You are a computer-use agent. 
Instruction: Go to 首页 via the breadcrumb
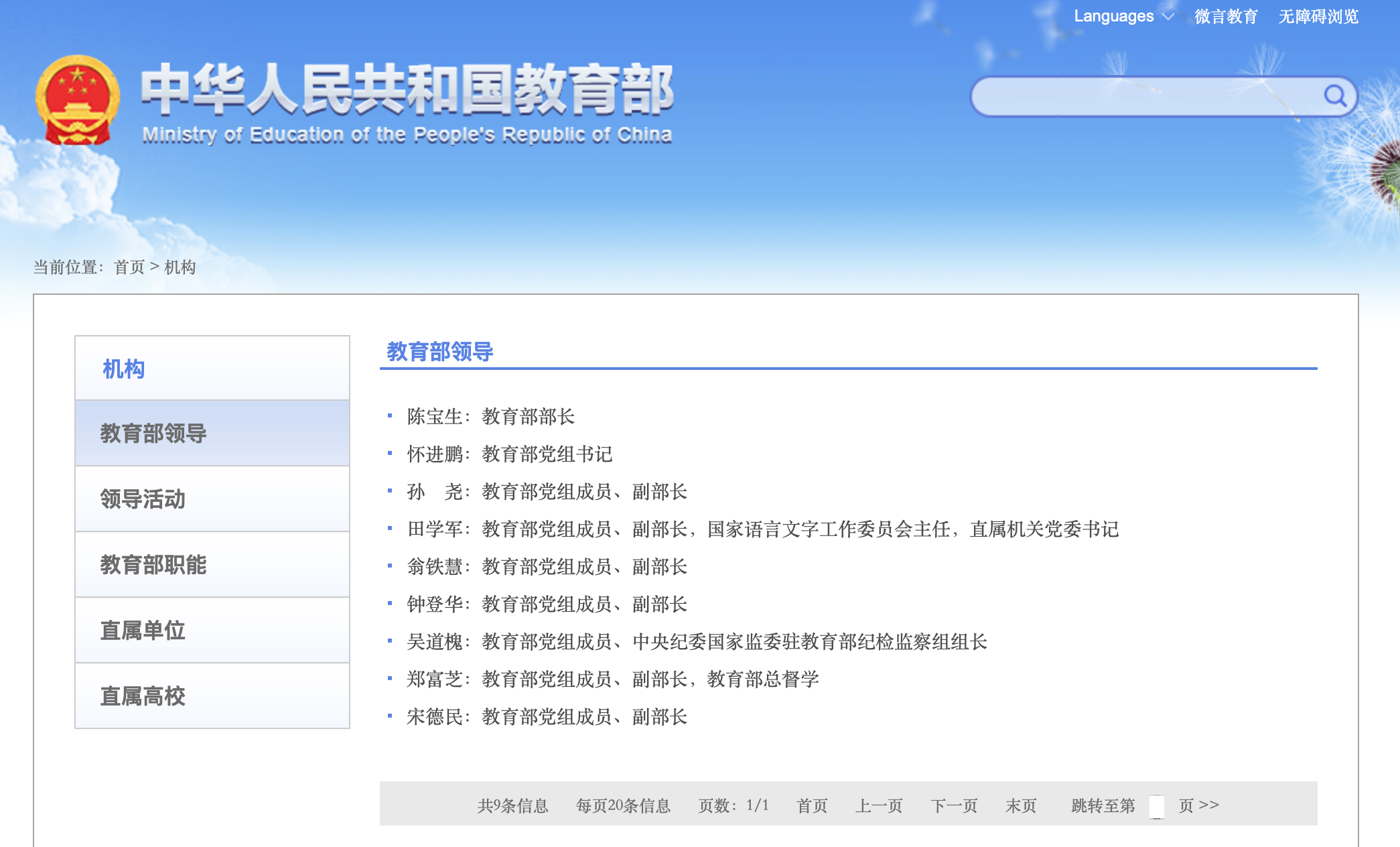point(129,267)
